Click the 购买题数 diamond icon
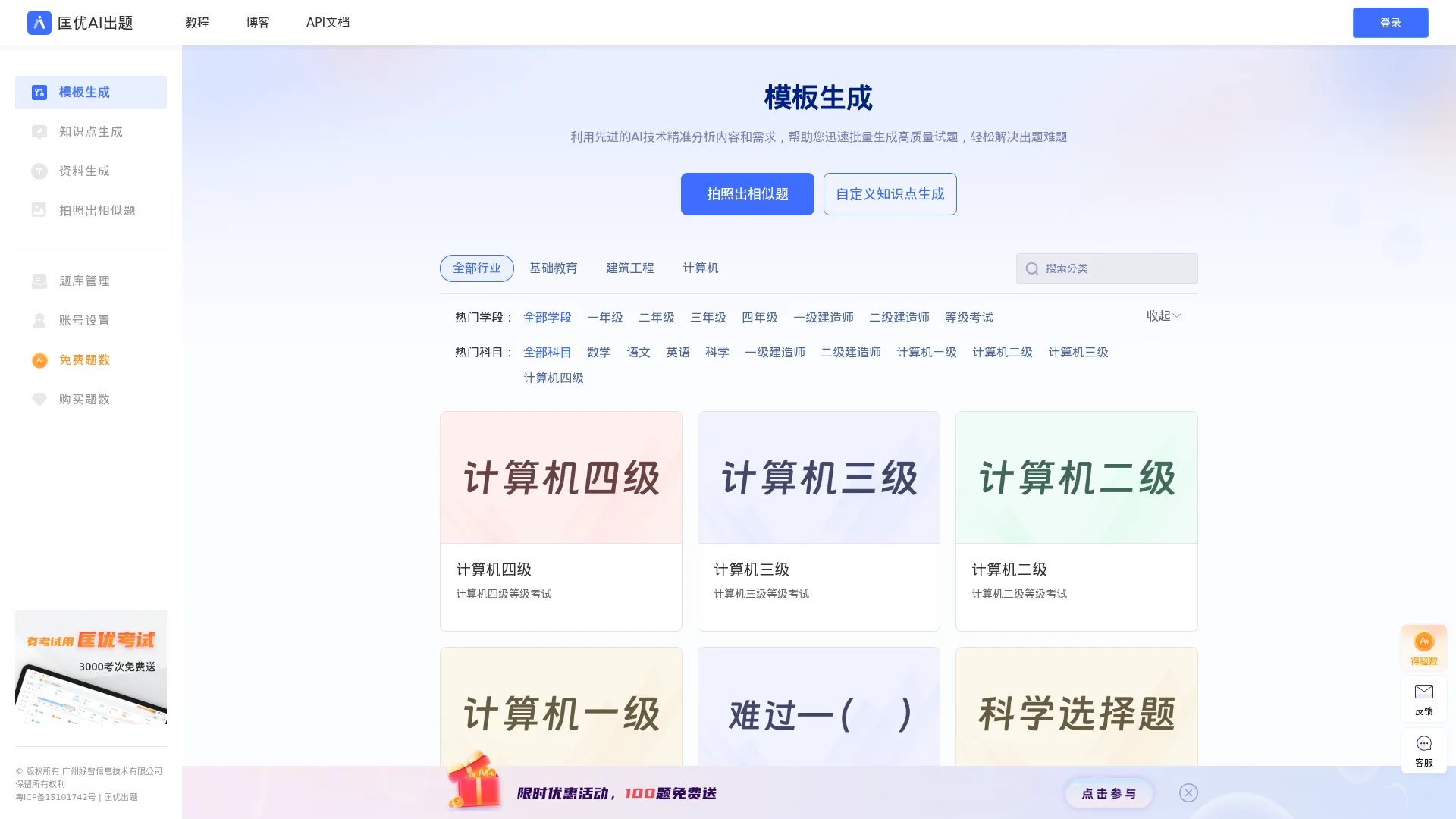The height and width of the screenshot is (819, 1456). pos(39,400)
